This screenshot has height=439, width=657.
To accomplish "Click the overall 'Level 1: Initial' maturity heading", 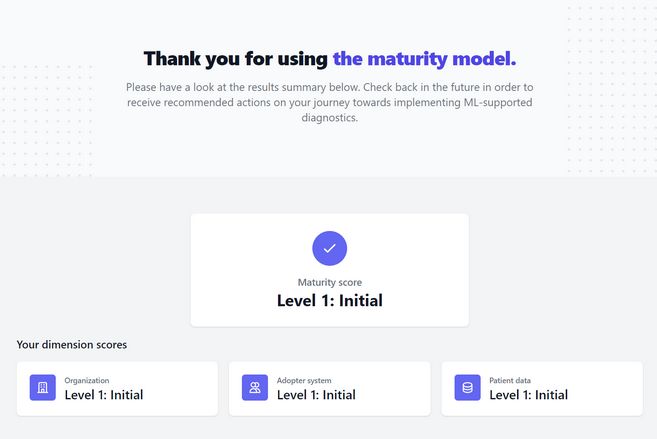I will (330, 301).
